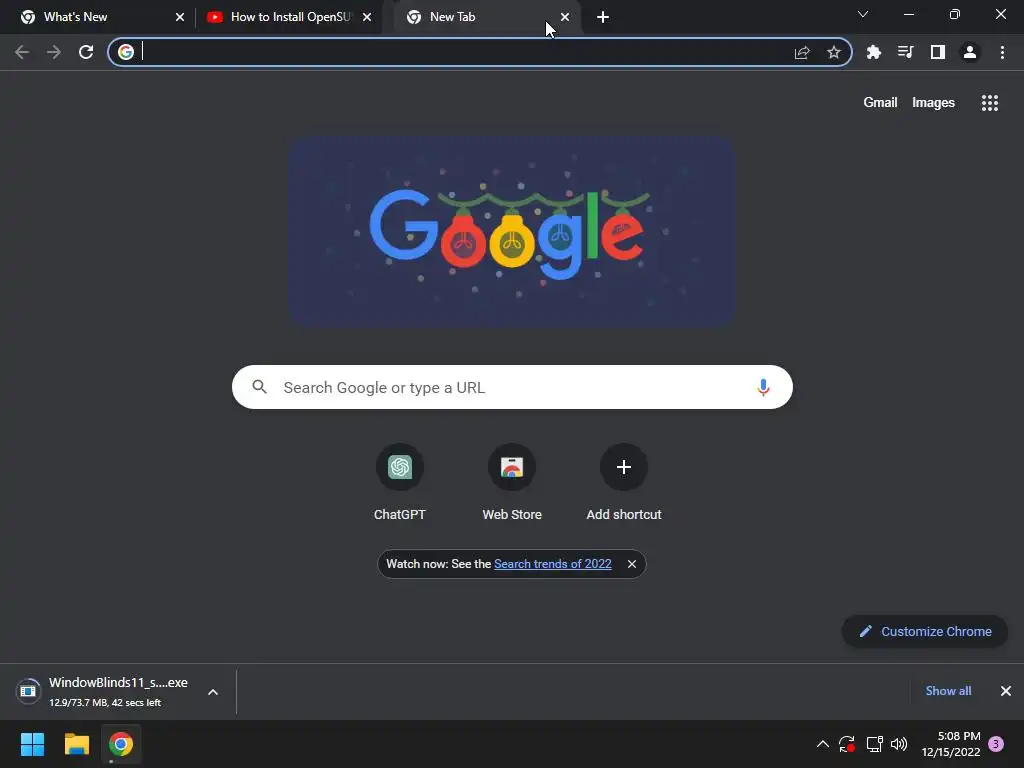Close the How to Install OpenSU tab
1024x768 pixels.
(367, 17)
